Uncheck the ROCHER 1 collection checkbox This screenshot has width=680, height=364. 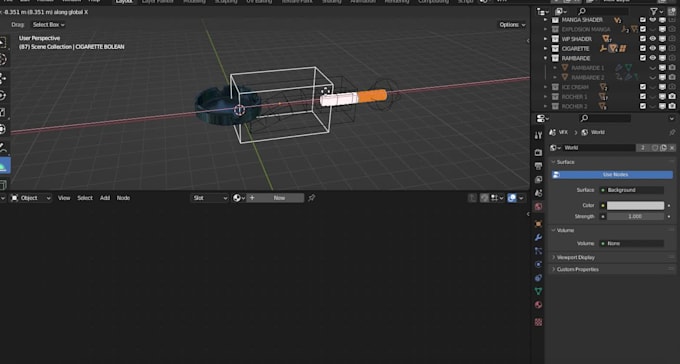pos(643,96)
